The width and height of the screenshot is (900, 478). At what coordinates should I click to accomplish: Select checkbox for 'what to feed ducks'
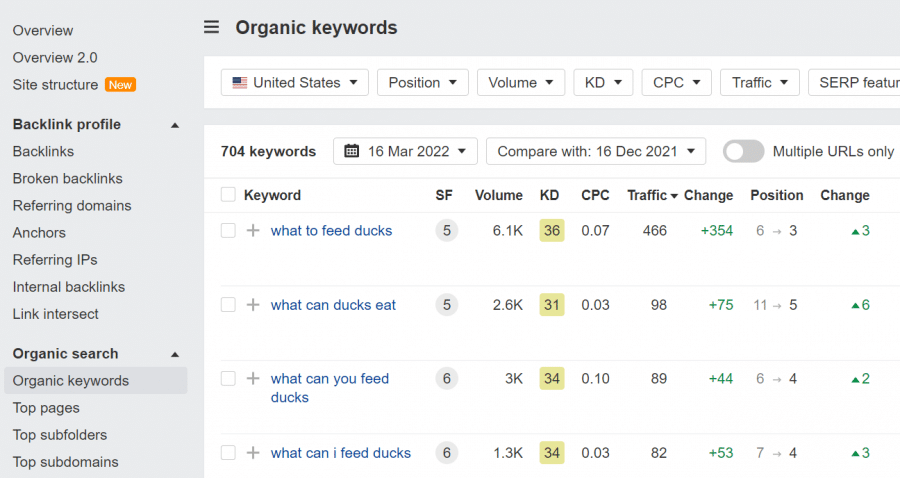point(228,231)
